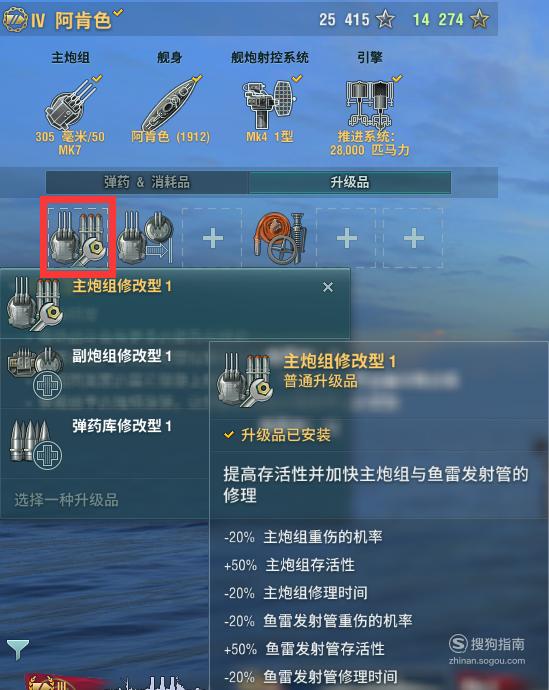
Task: Click the red-highlighted main battery upgrade slot
Action: (x=78, y=238)
